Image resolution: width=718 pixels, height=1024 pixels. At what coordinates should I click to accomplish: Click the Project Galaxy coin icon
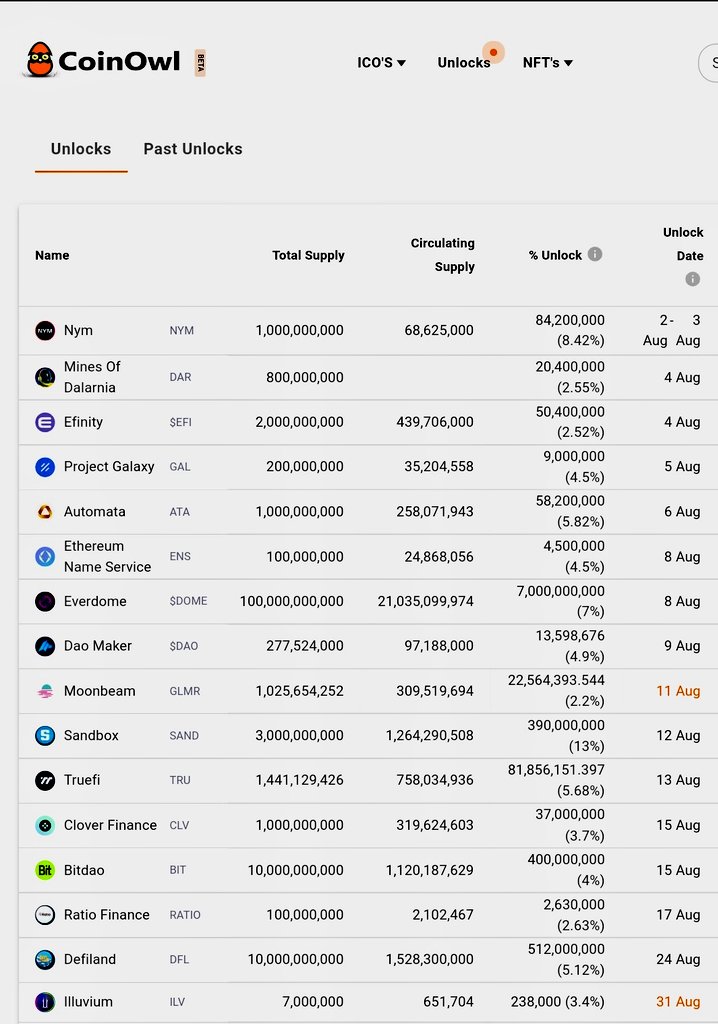coord(45,467)
